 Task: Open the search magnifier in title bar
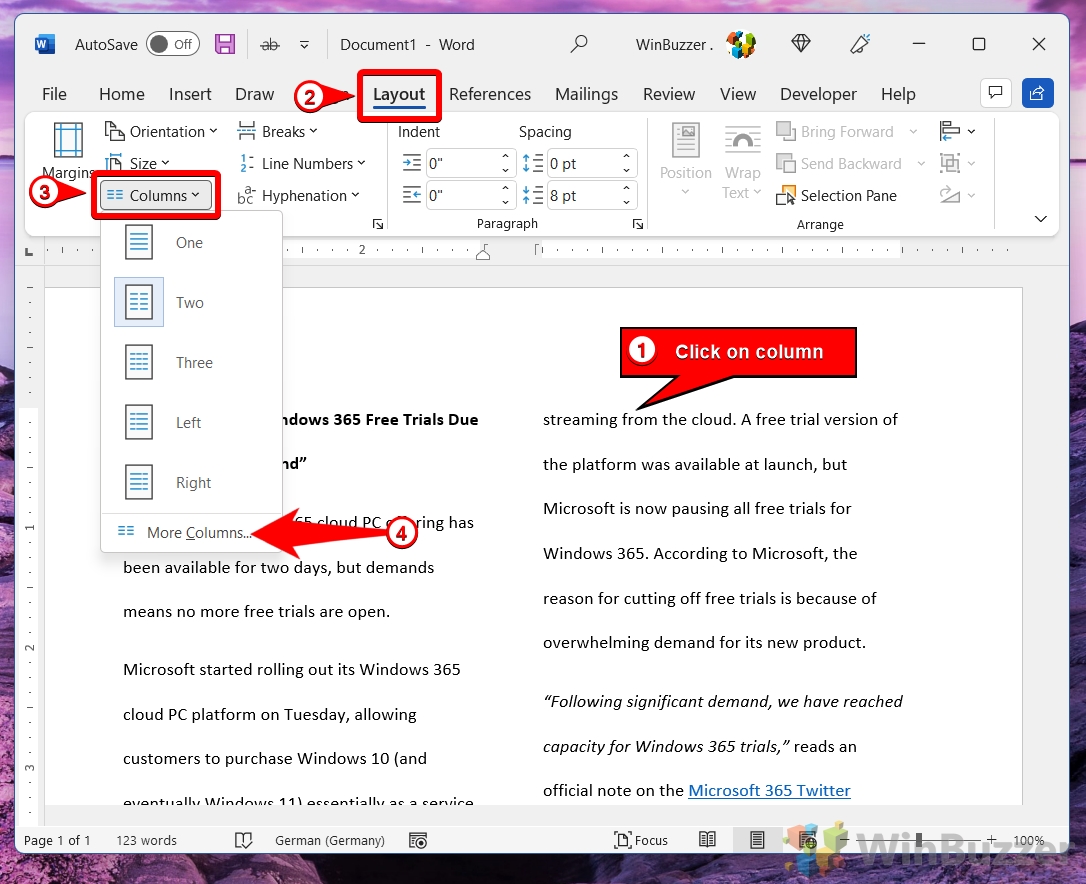tap(578, 44)
